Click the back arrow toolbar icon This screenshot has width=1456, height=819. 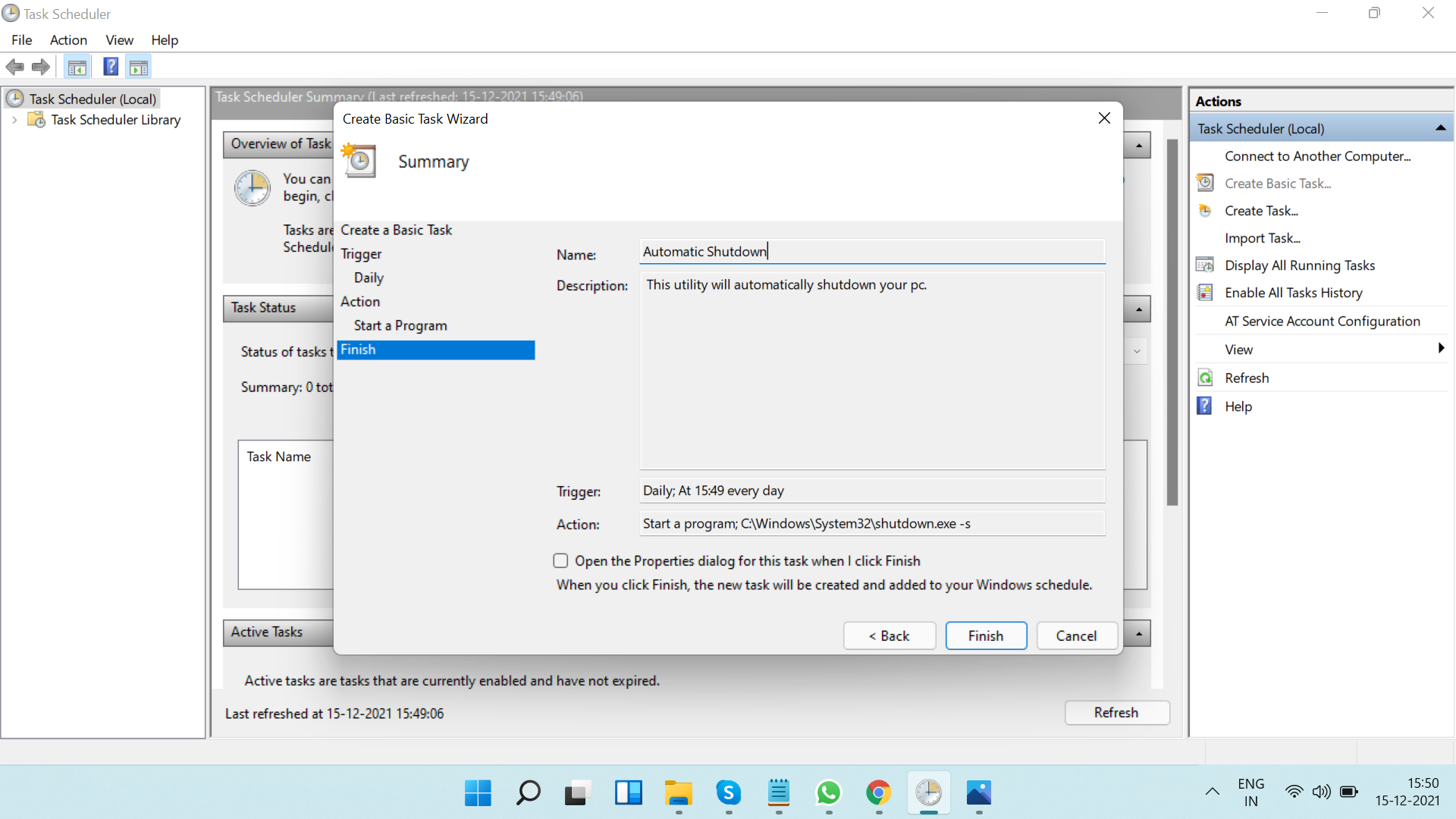pos(14,67)
